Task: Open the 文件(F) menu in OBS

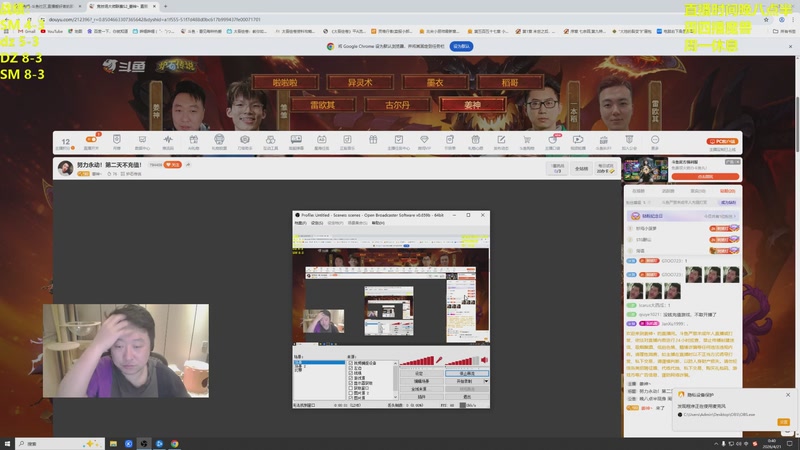Action: (x=301, y=223)
